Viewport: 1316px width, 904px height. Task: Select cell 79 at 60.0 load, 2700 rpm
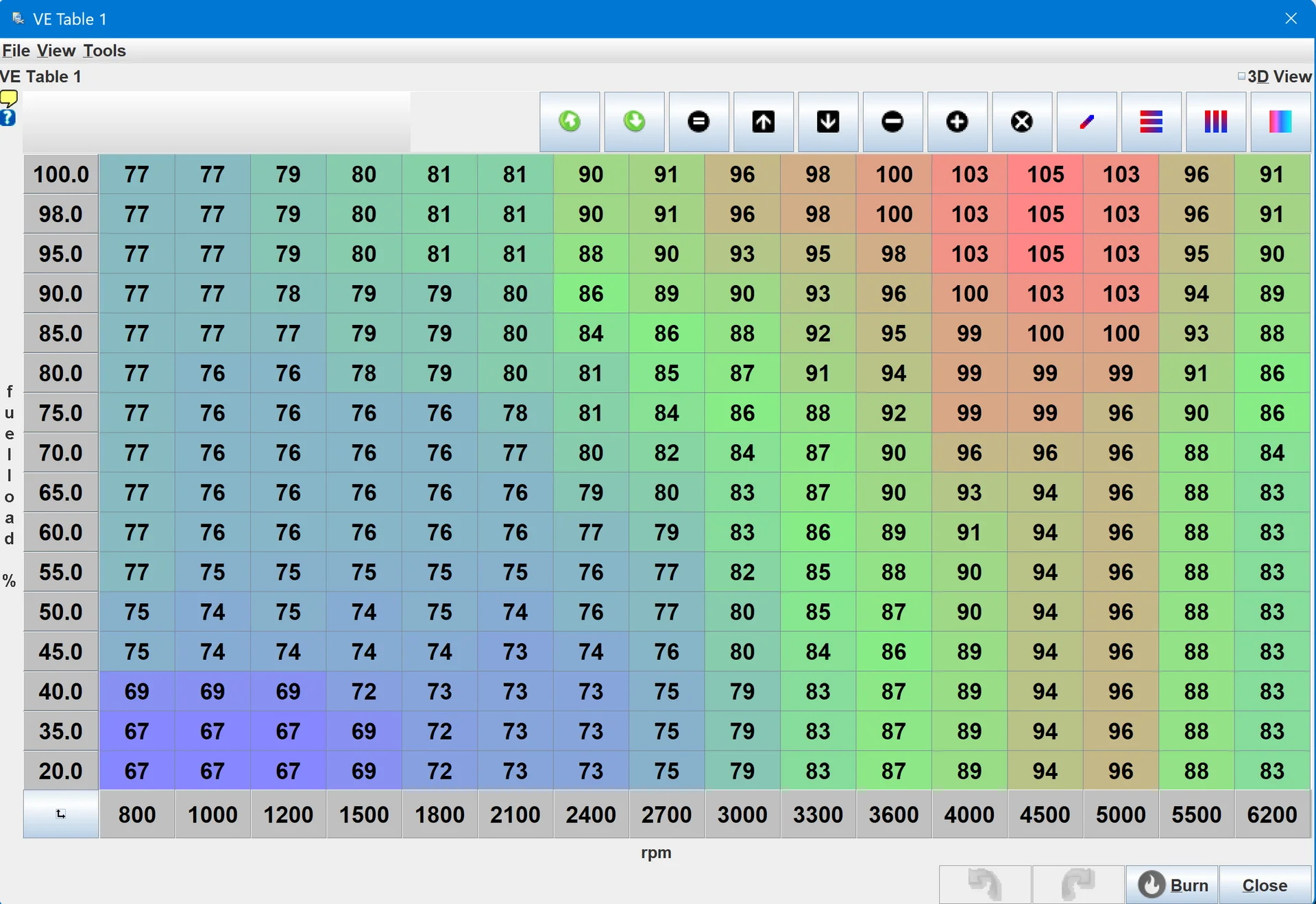(x=667, y=532)
